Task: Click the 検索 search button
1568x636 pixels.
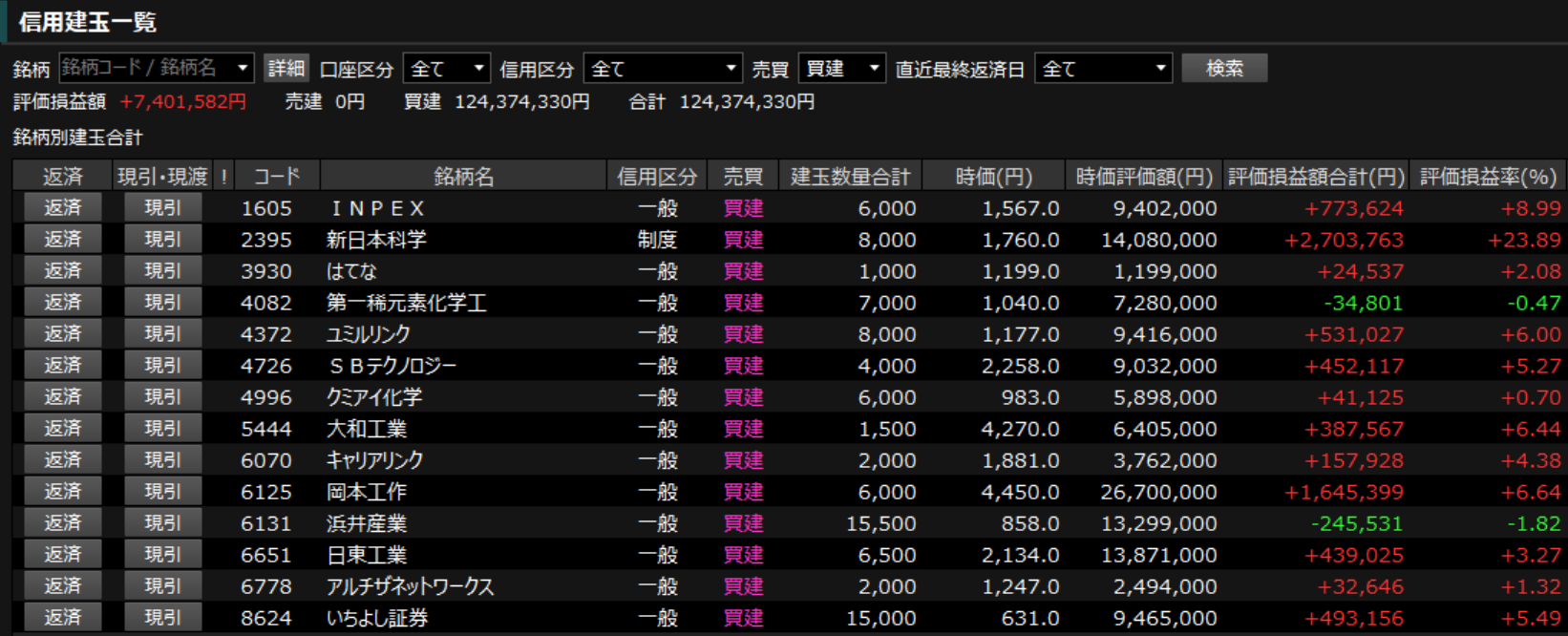Action: coord(1224,69)
